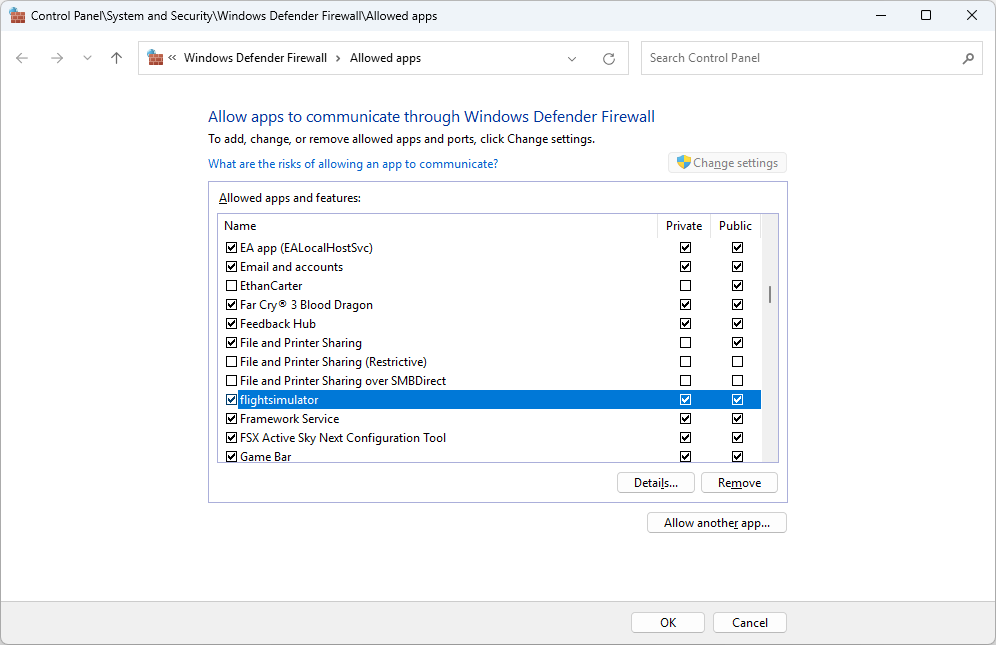
Task: Click the Private column header
Action: point(683,226)
